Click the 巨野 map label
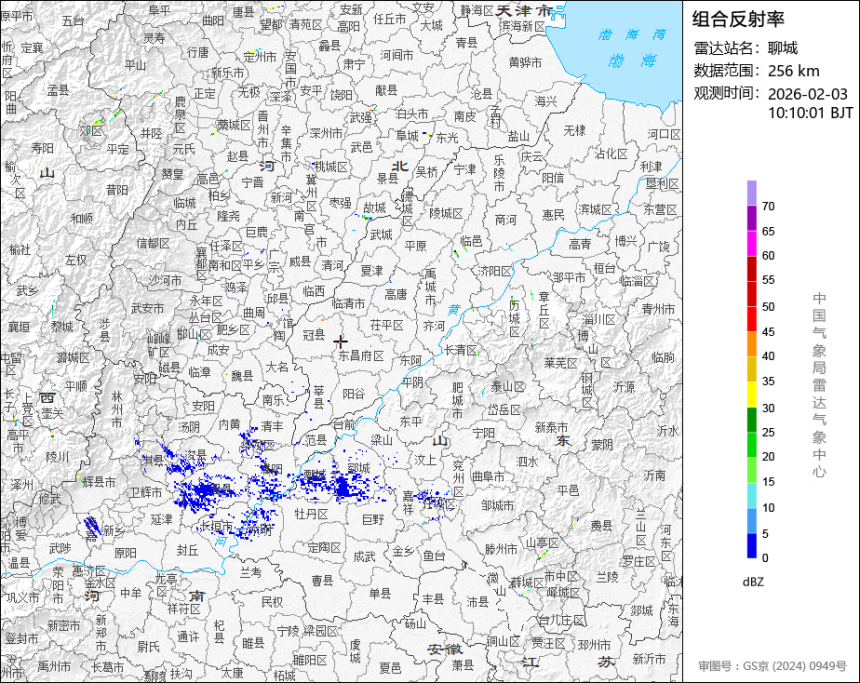The image size is (860, 683). click(374, 518)
